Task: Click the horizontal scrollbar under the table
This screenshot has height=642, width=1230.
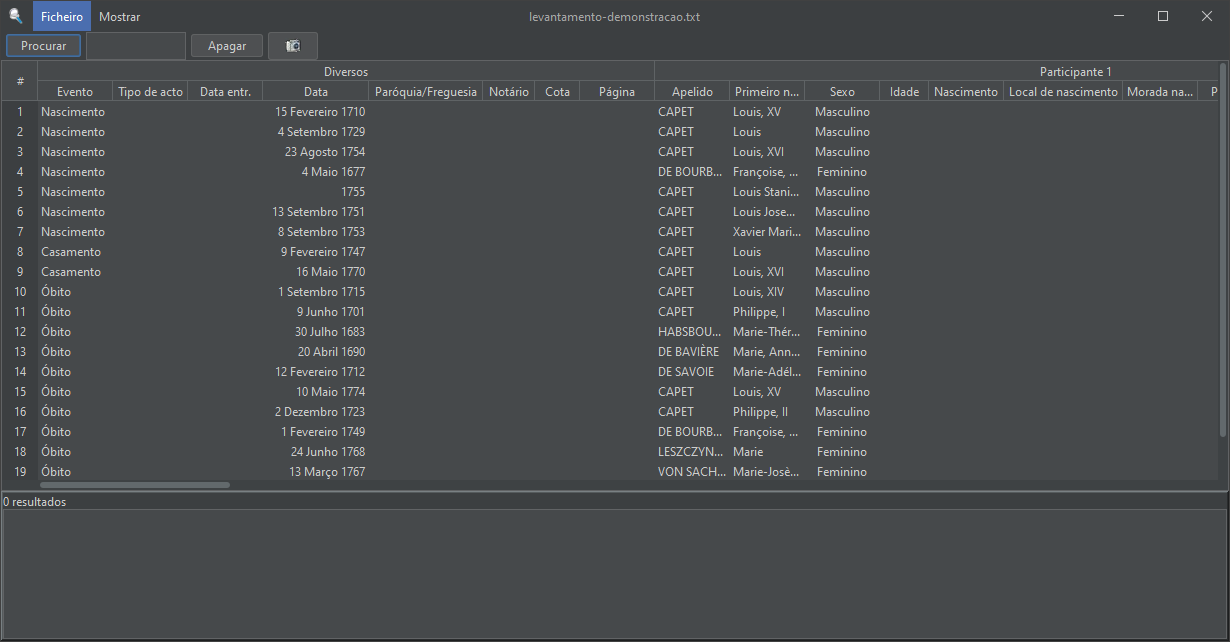Action: click(135, 484)
